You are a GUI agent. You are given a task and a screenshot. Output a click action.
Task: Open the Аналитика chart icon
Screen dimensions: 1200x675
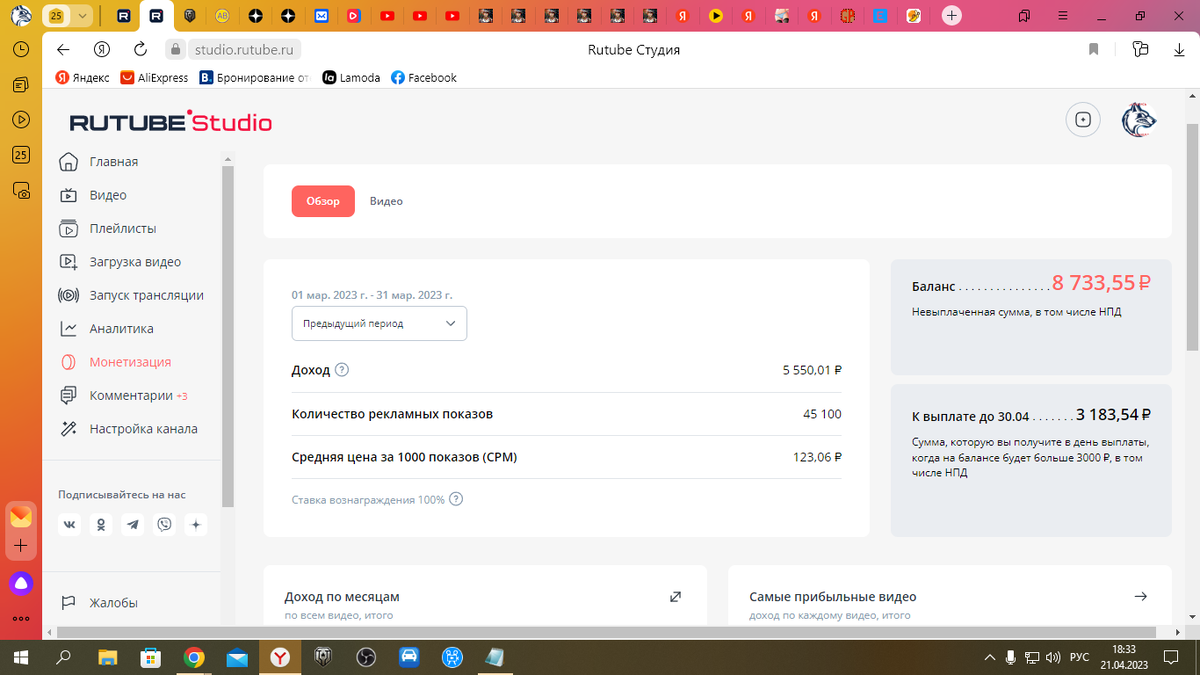[x=68, y=328]
